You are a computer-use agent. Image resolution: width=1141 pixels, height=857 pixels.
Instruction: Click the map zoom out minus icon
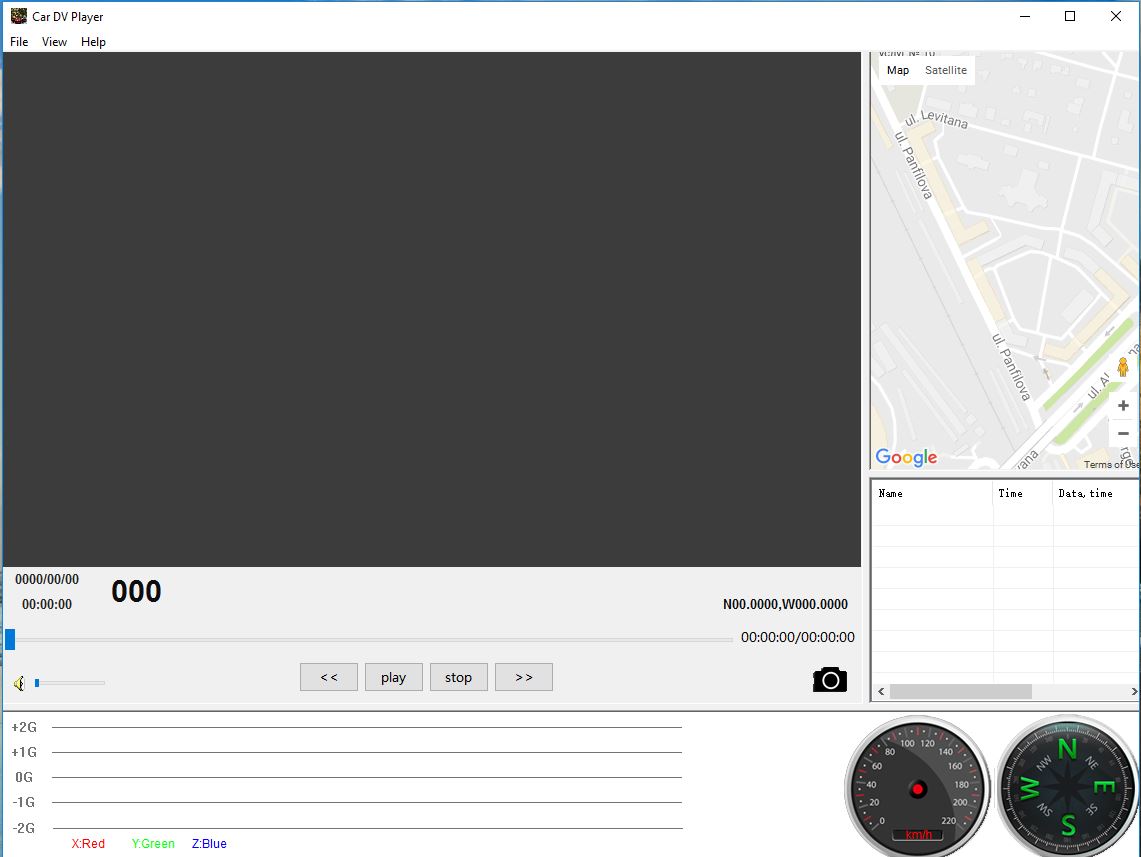coord(1123,434)
